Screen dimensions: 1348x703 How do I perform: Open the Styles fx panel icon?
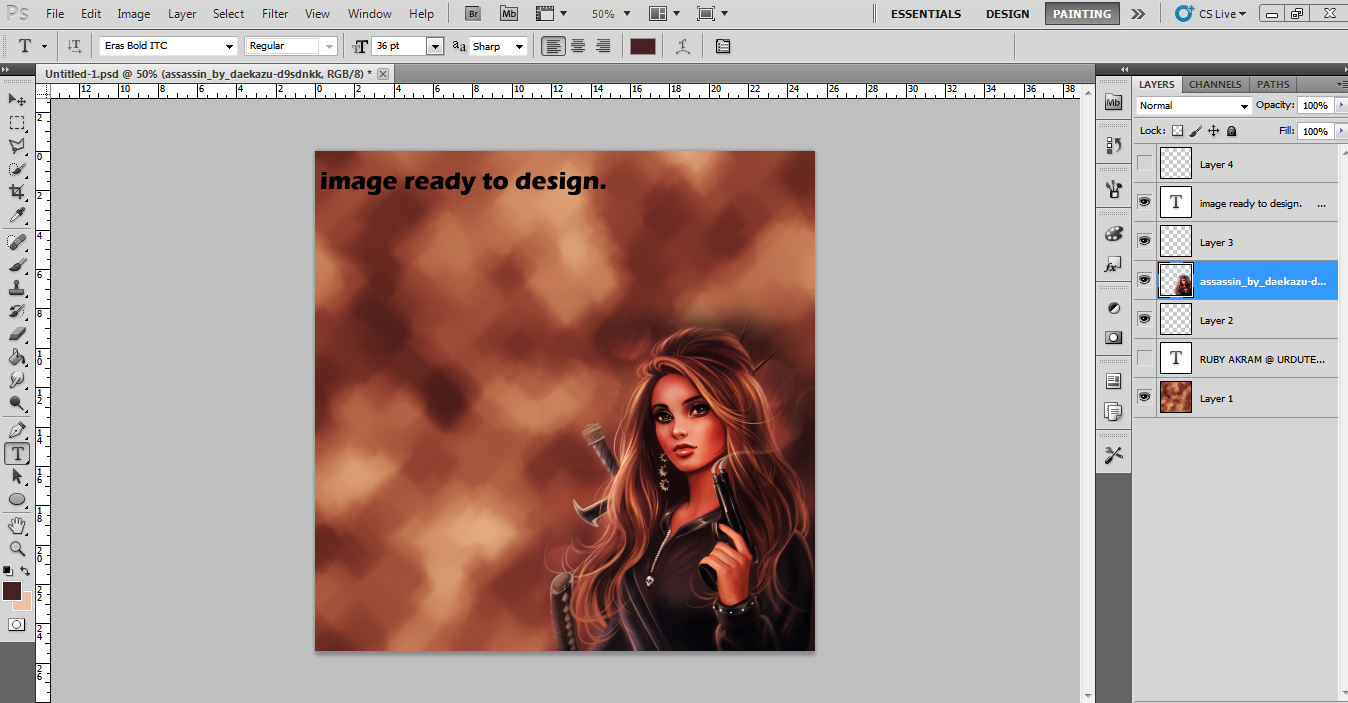[1113, 266]
